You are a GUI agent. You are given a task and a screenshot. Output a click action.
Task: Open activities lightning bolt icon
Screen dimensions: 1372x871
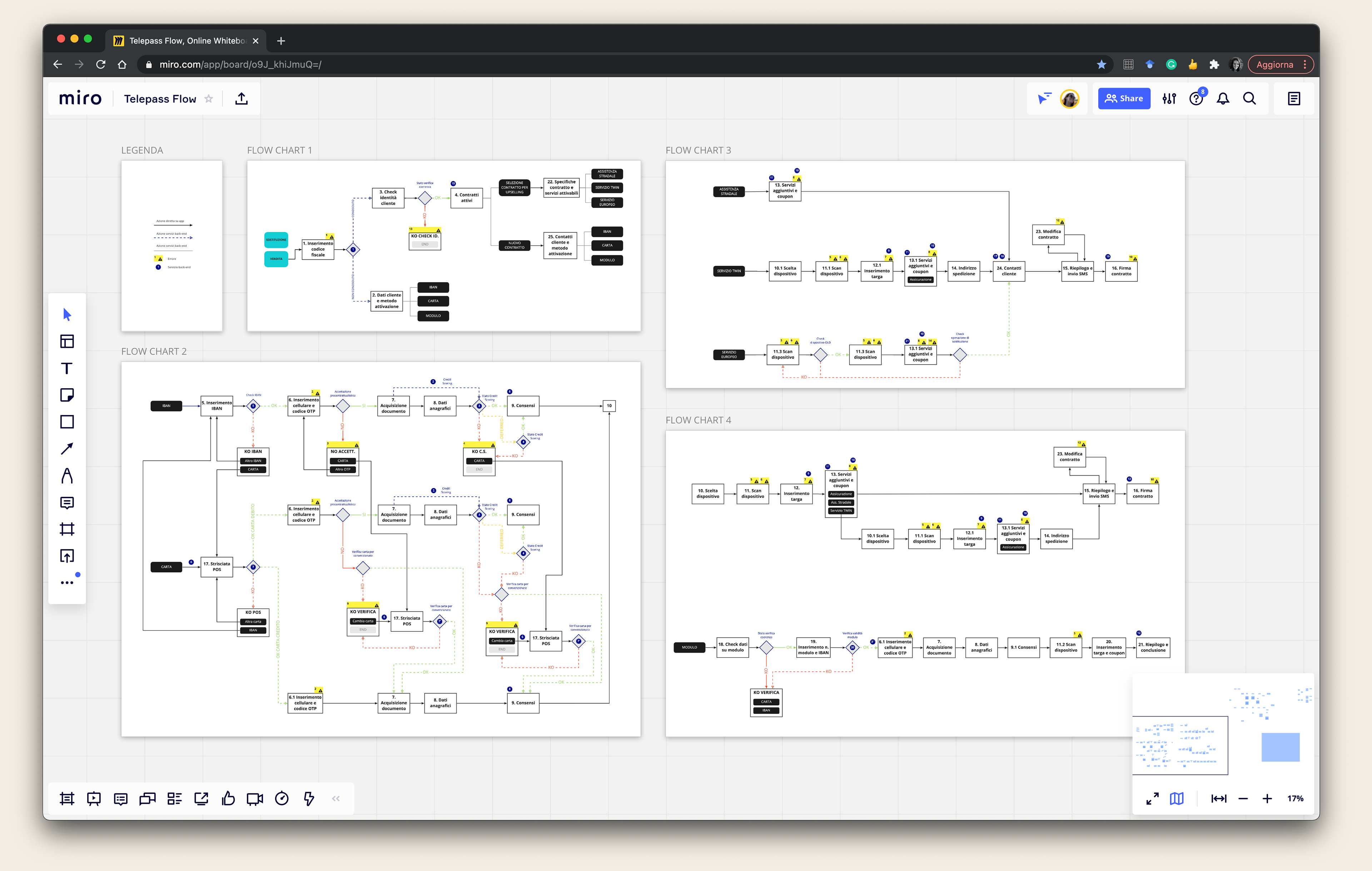point(309,799)
